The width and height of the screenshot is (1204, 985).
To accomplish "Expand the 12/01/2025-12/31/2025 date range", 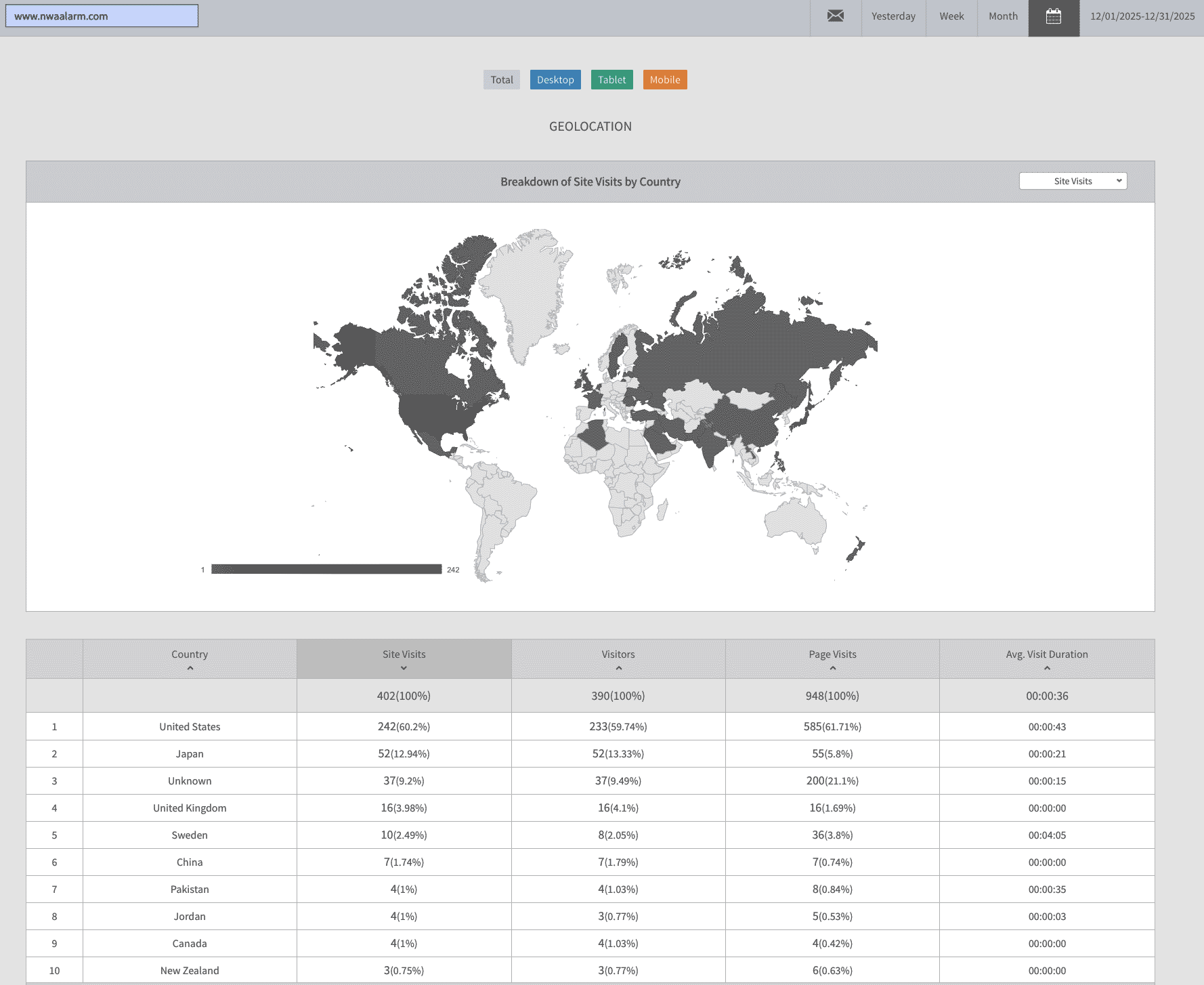I will [x=1142, y=16].
